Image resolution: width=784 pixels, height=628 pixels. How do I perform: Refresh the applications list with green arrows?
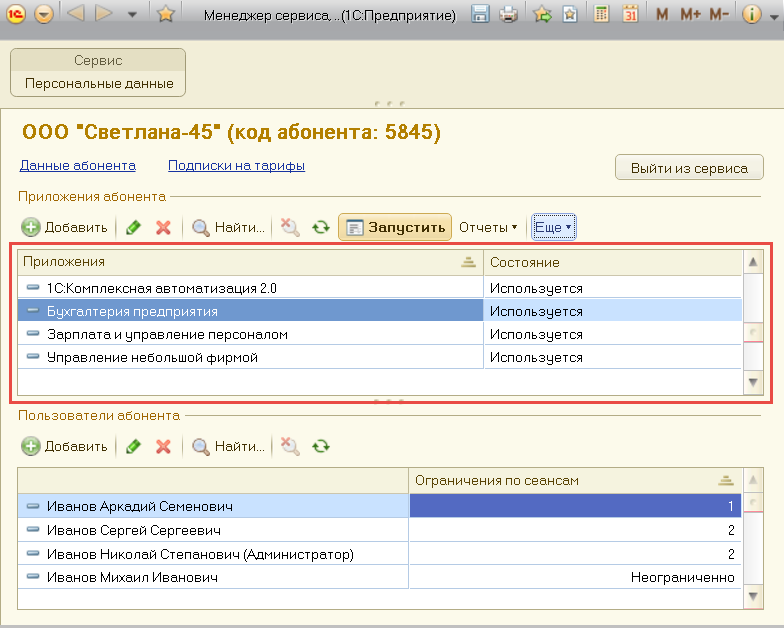click(x=320, y=228)
